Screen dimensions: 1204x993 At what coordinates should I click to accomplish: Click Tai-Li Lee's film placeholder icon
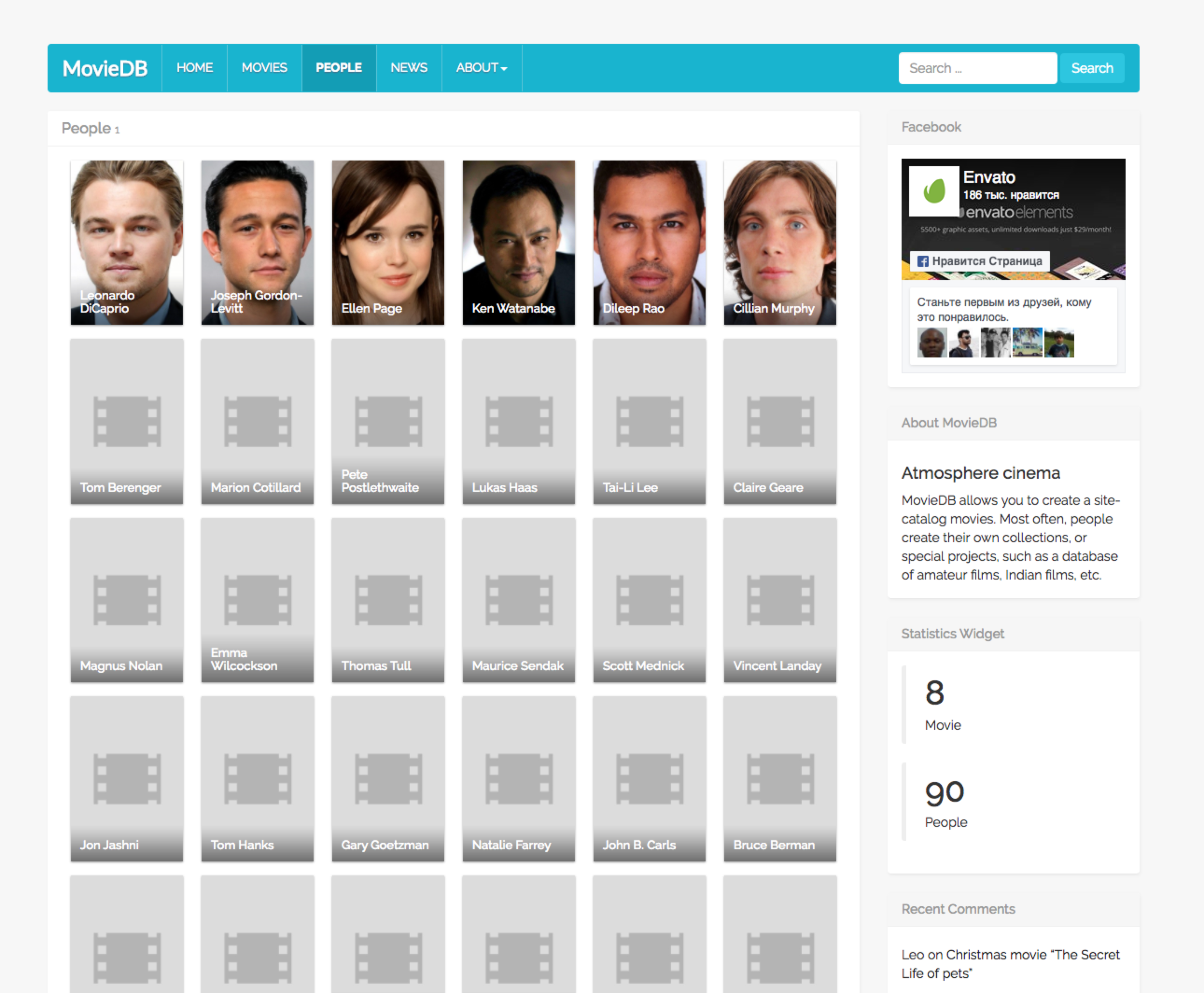tap(649, 421)
